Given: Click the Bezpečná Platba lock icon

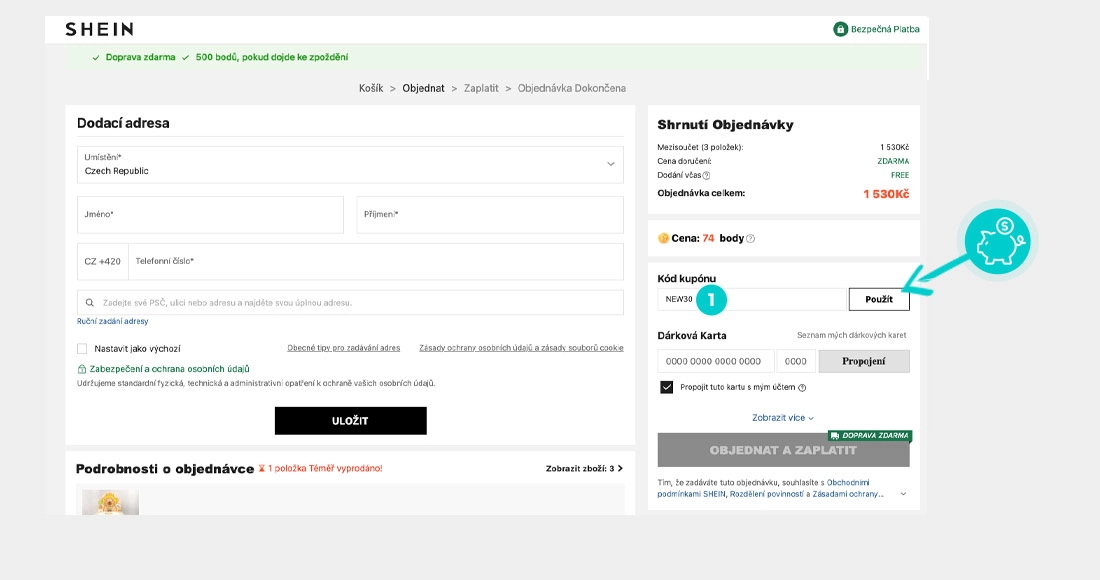Looking at the screenshot, I should tap(840, 29).
